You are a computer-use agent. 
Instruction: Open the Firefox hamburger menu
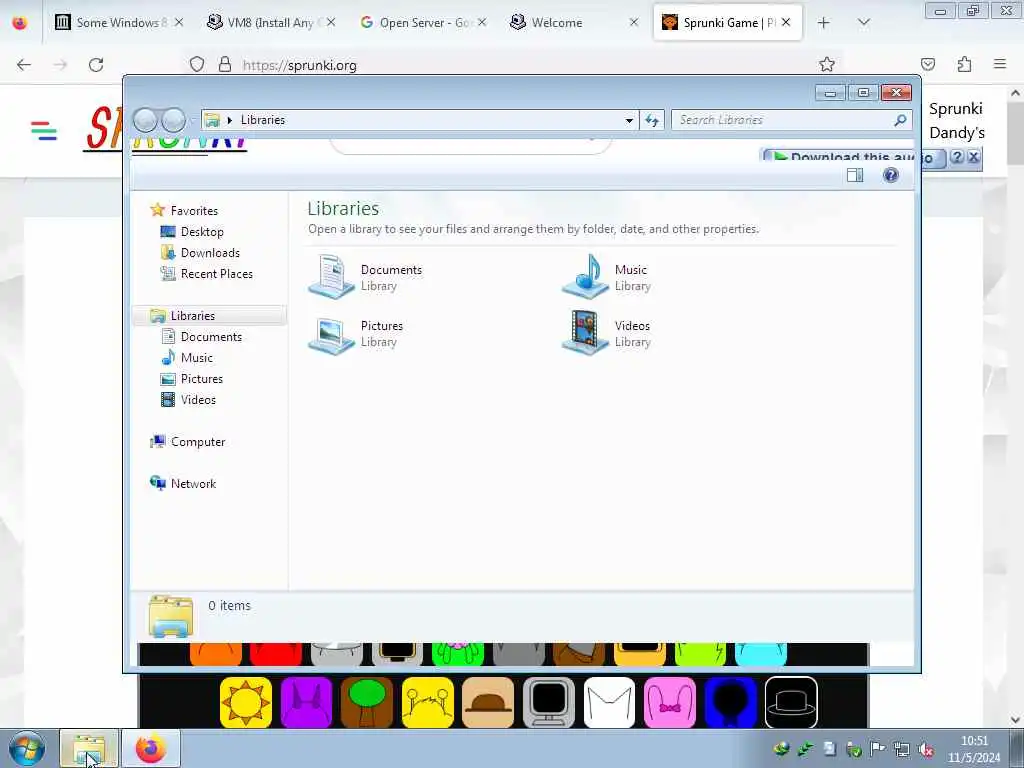point(1000,64)
